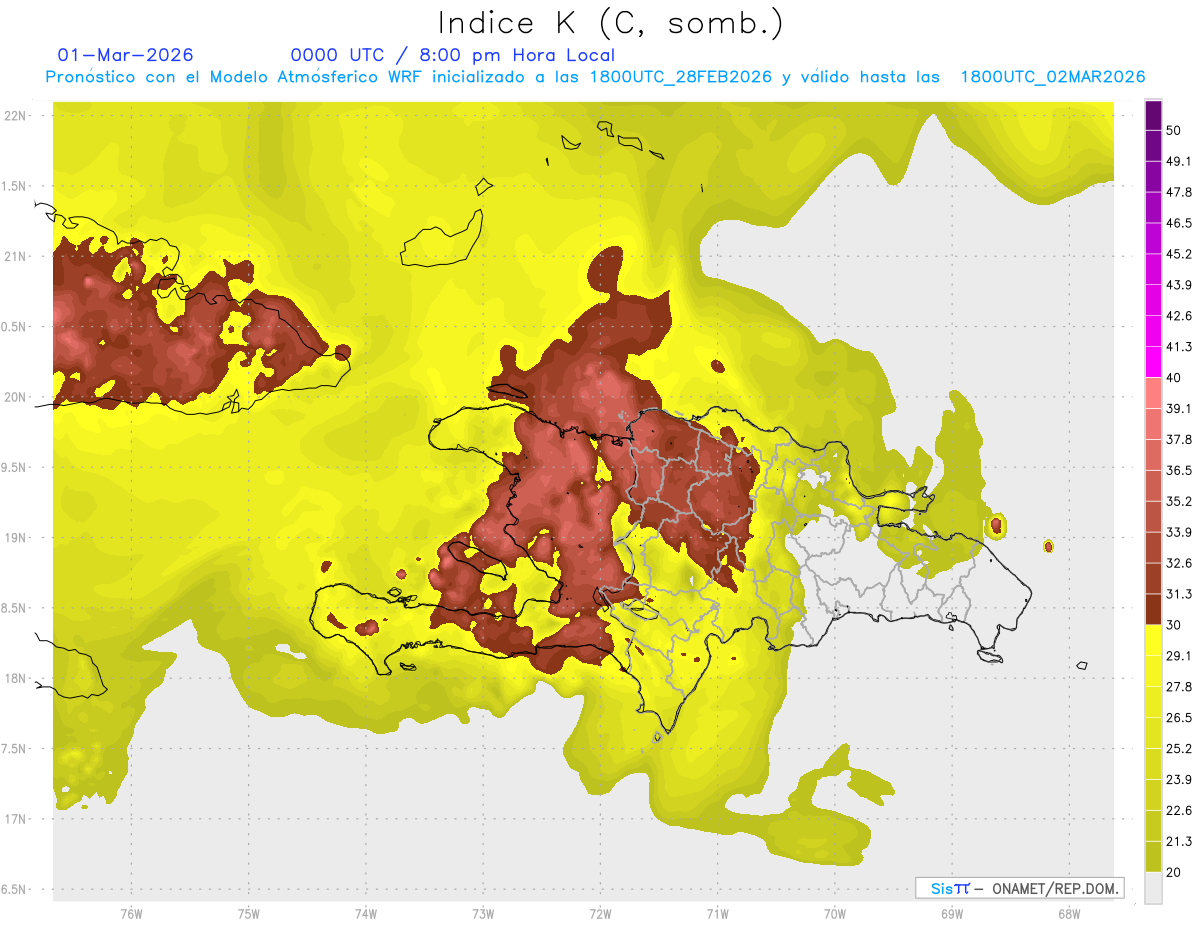Click the '21.3' color scale value

click(1179, 842)
